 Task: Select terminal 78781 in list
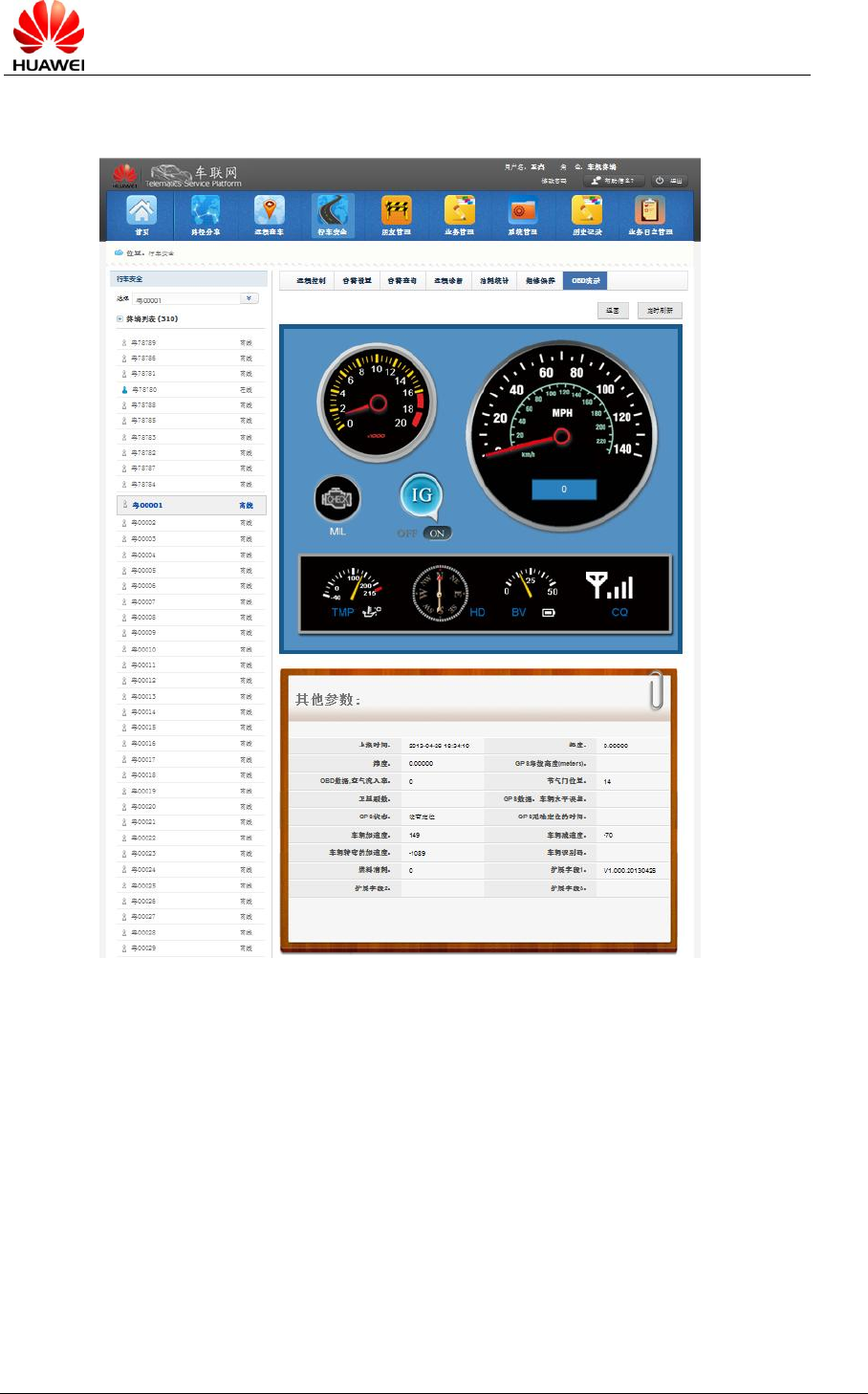point(191,374)
